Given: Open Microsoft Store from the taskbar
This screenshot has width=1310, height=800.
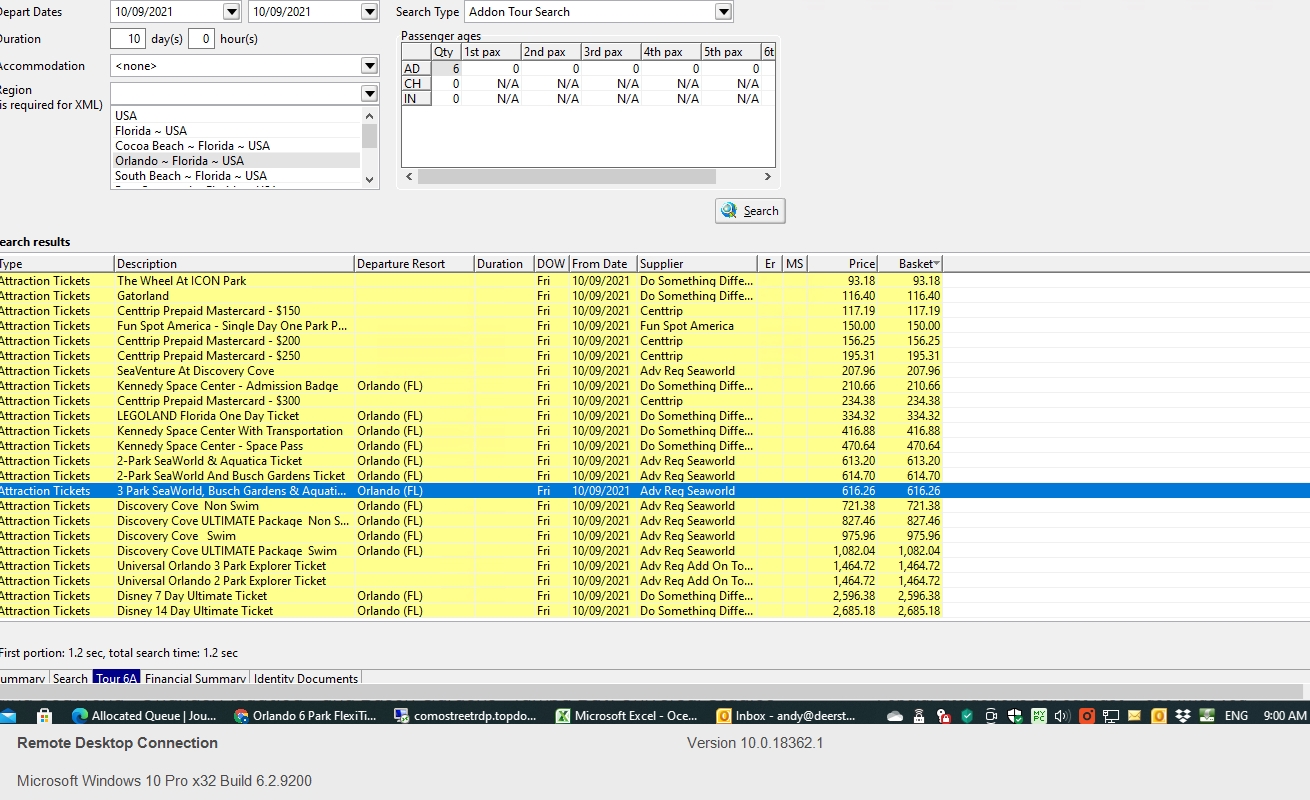Looking at the screenshot, I should point(44,716).
